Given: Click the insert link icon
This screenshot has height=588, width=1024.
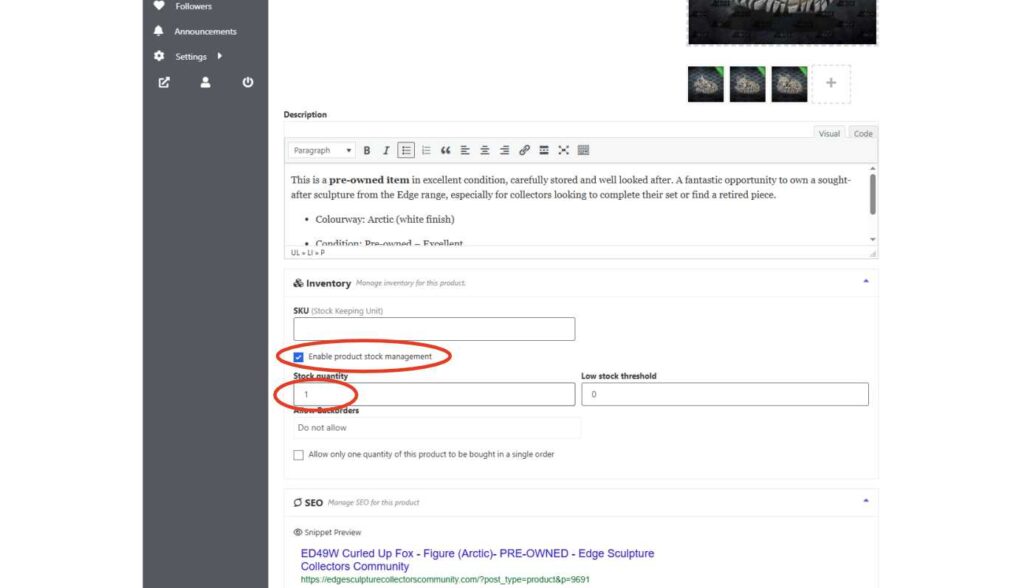Looking at the screenshot, I should 524,151.
